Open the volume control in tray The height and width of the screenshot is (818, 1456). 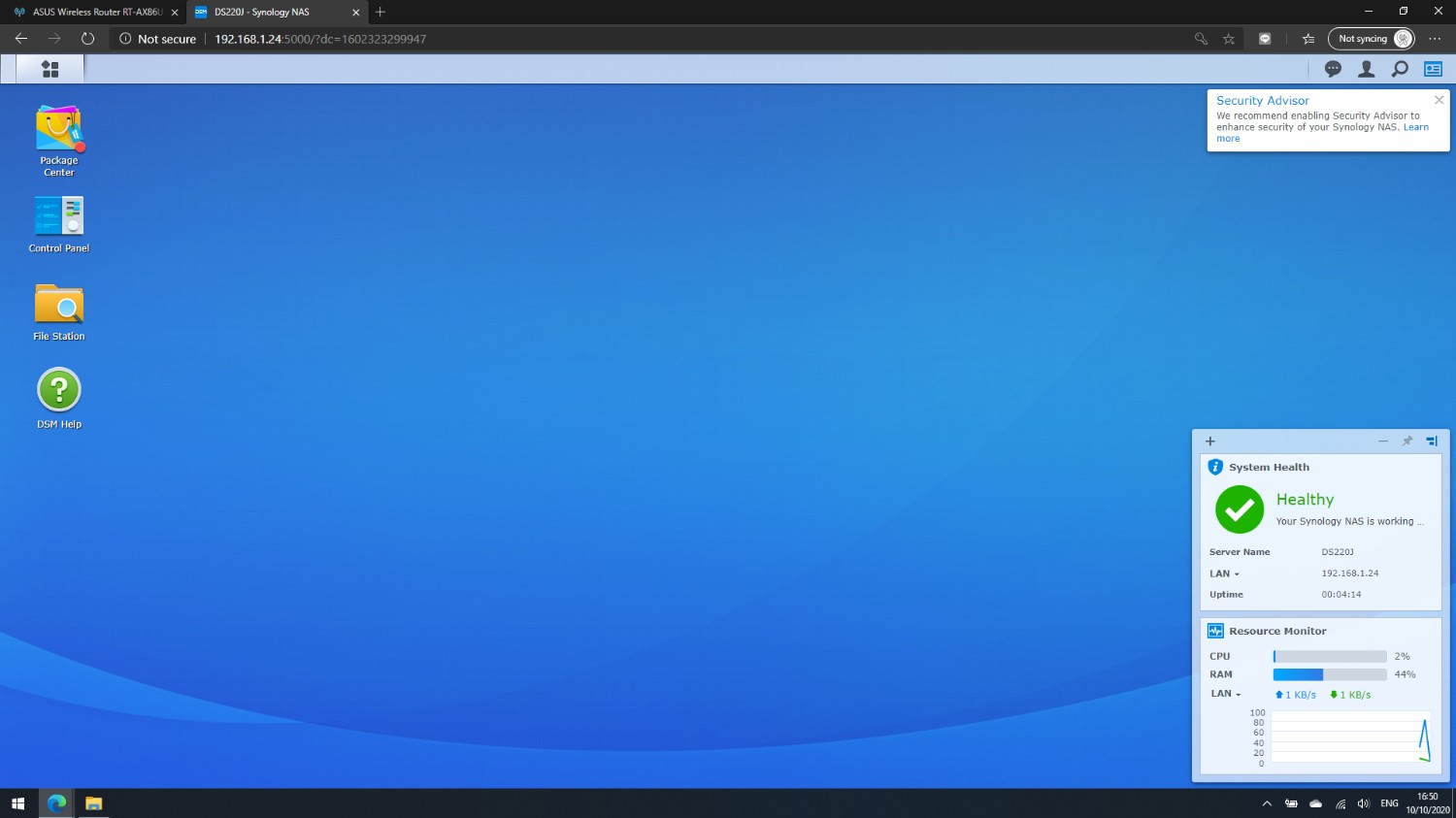[1364, 803]
